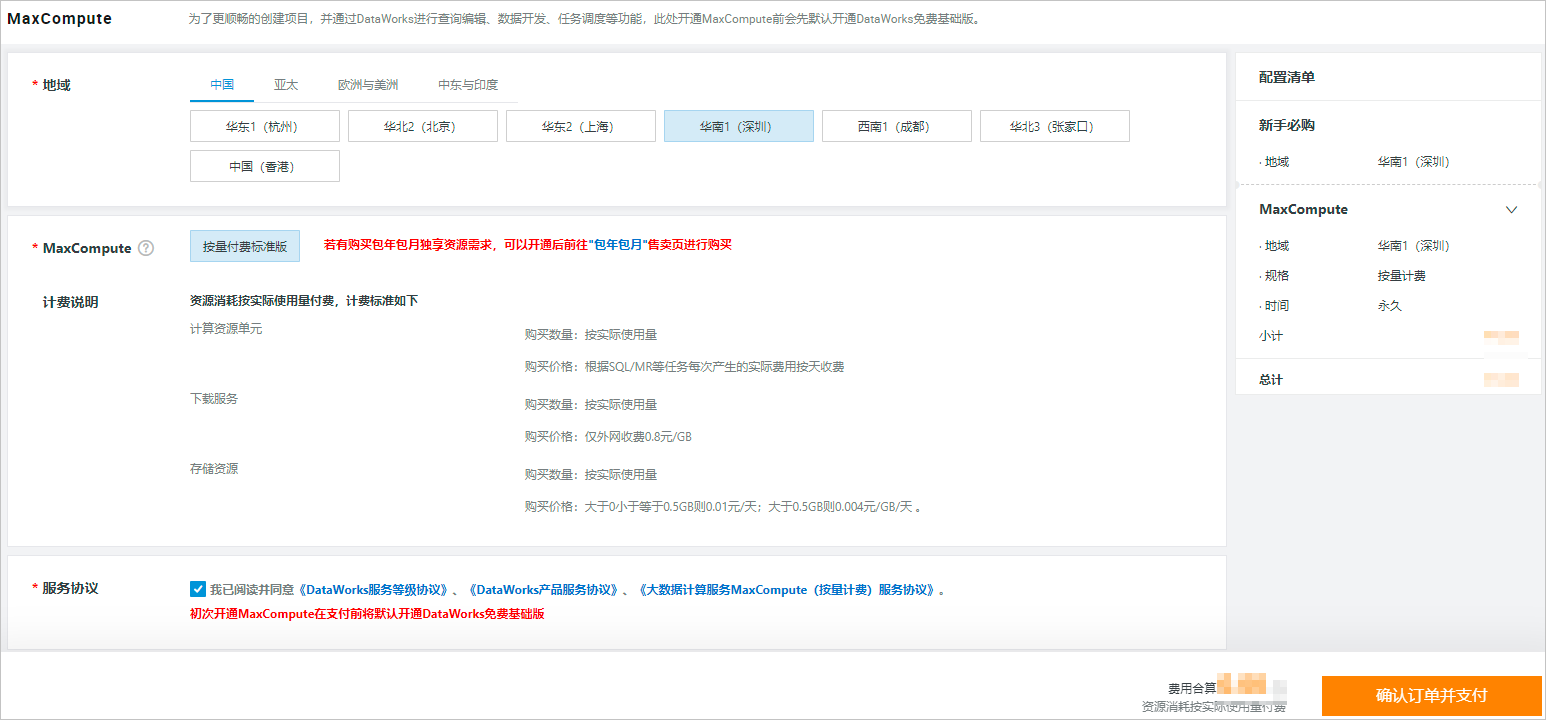Click the 计费说明 section label
The image size is (1546, 720).
pos(70,302)
